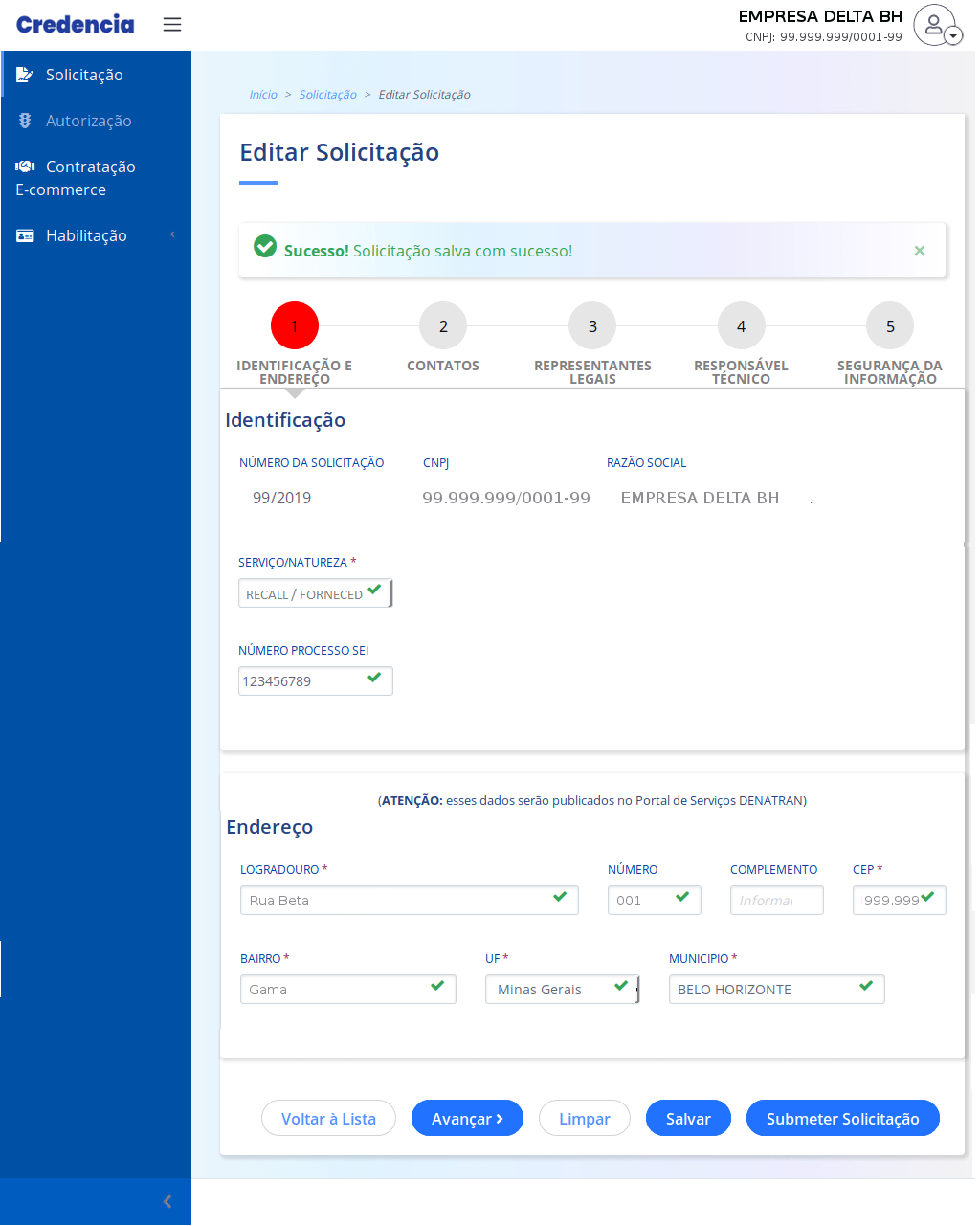
Task: Select step 5 Segurança da Informação circle
Action: [x=890, y=326]
